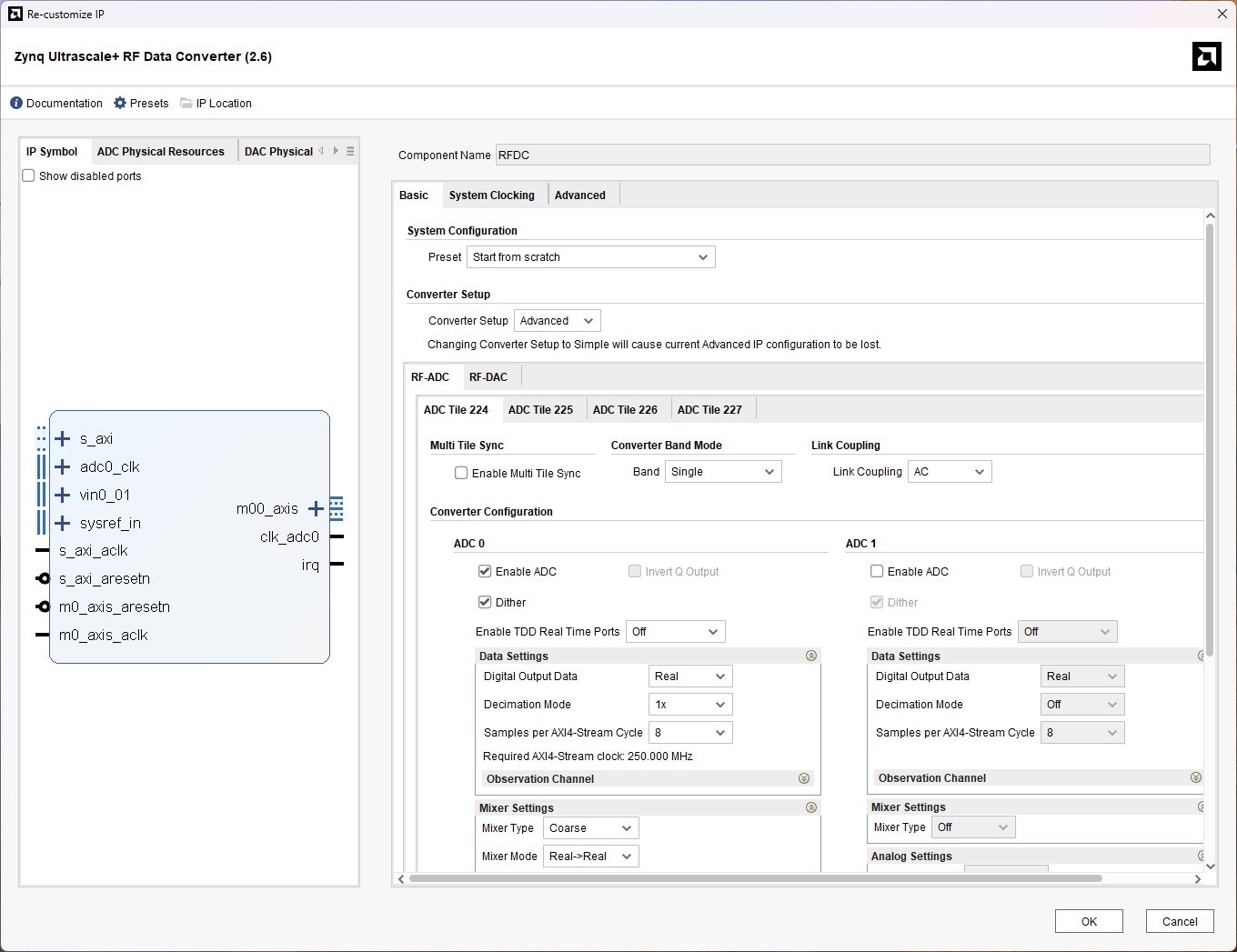
Task: Click the vertical scrollbar up arrow
Action: click(x=1210, y=216)
